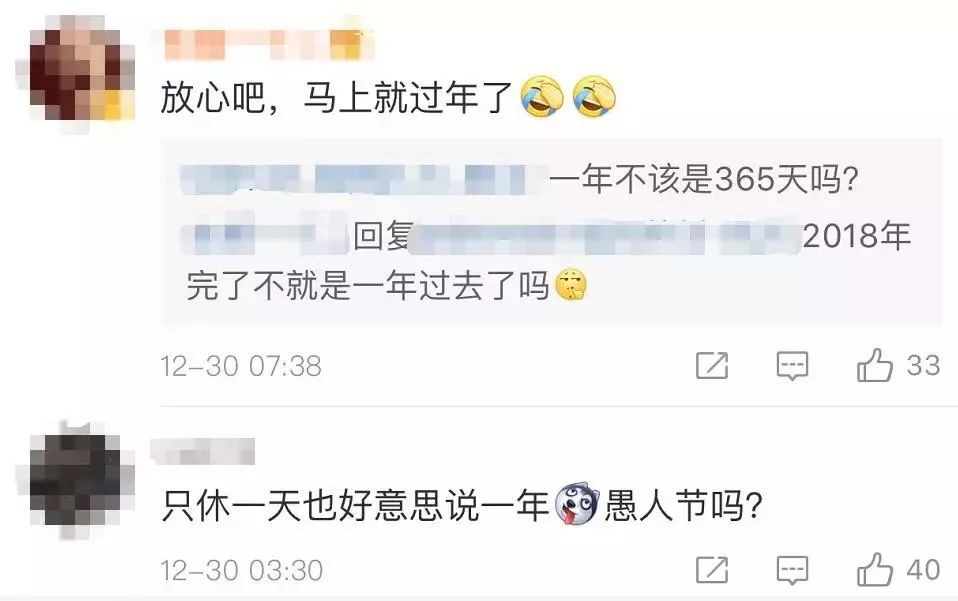Tap repost icon on the 07:38 comment
This screenshot has width=958, height=601.
712,366
